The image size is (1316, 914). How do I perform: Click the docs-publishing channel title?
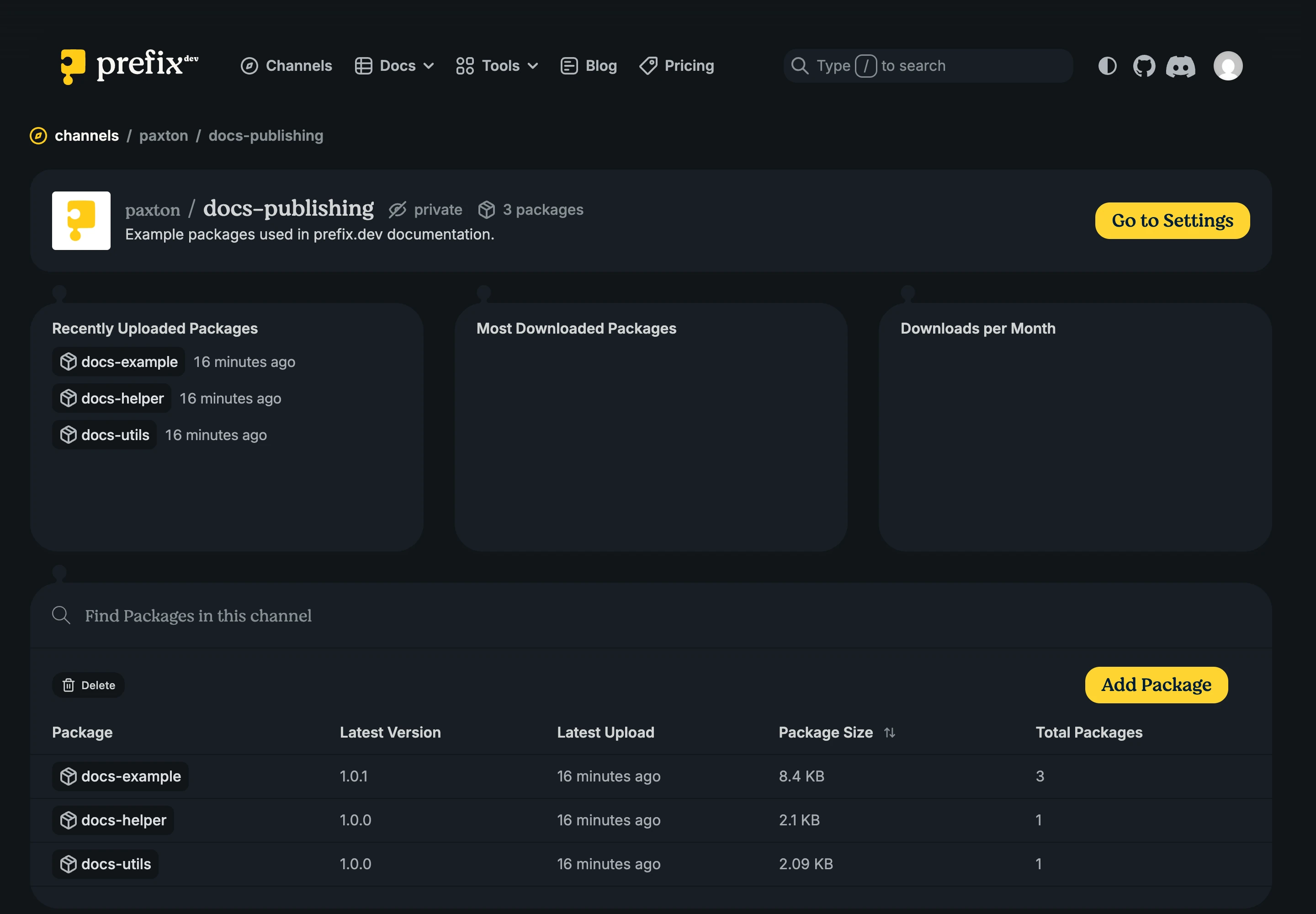(x=289, y=208)
